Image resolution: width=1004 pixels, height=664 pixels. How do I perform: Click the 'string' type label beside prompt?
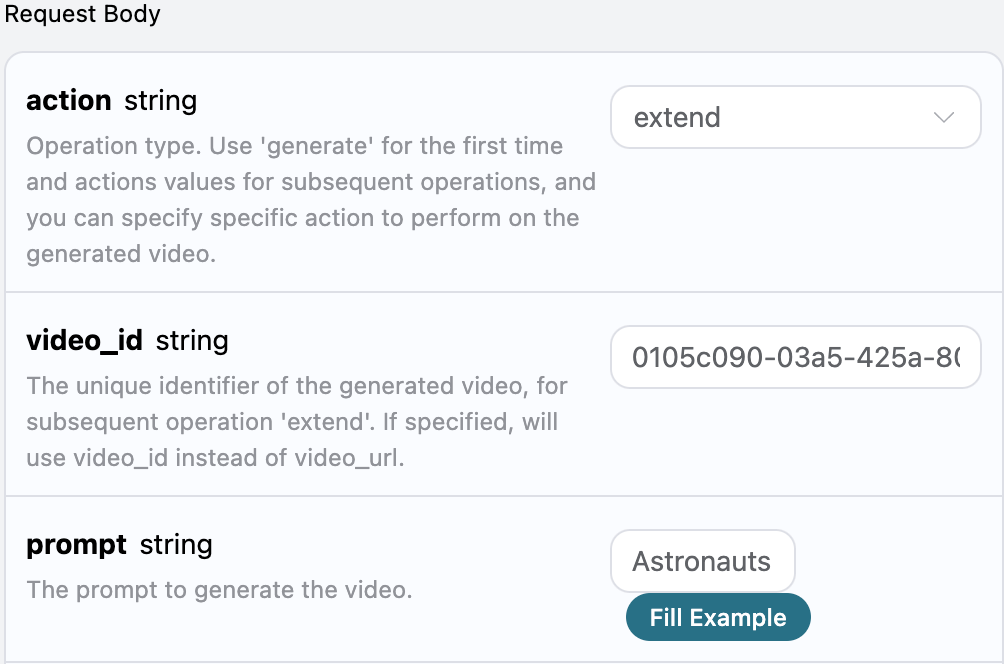coord(176,545)
